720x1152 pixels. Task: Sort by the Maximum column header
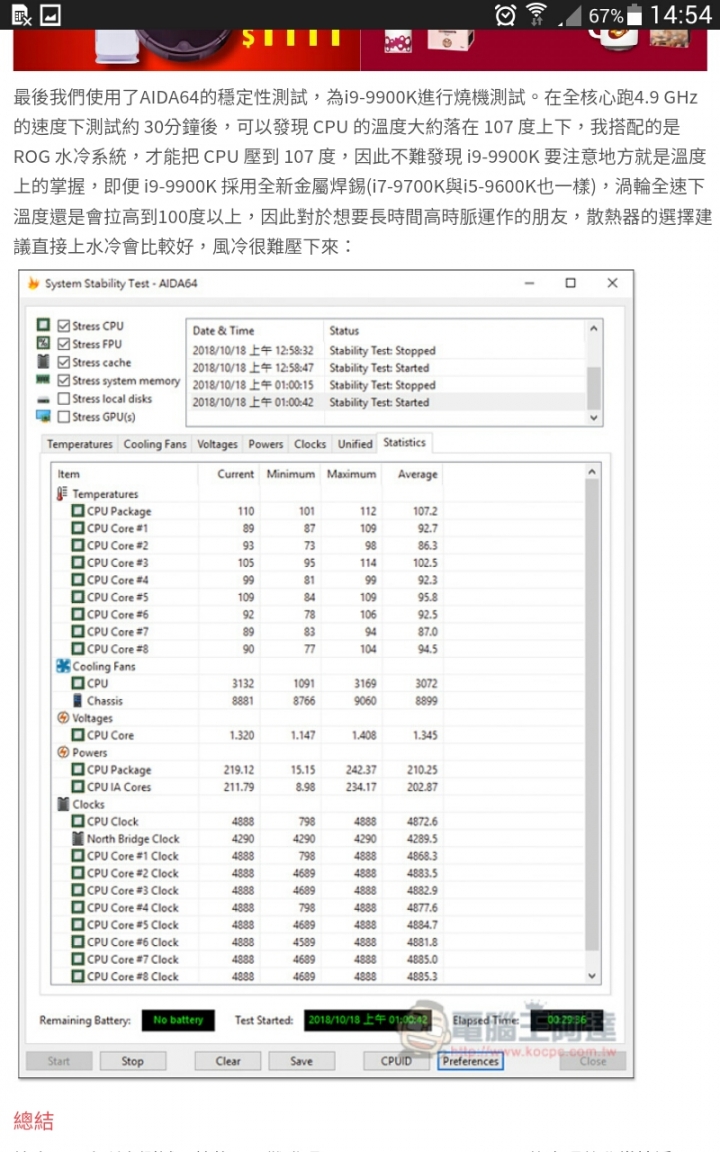pos(351,474)
